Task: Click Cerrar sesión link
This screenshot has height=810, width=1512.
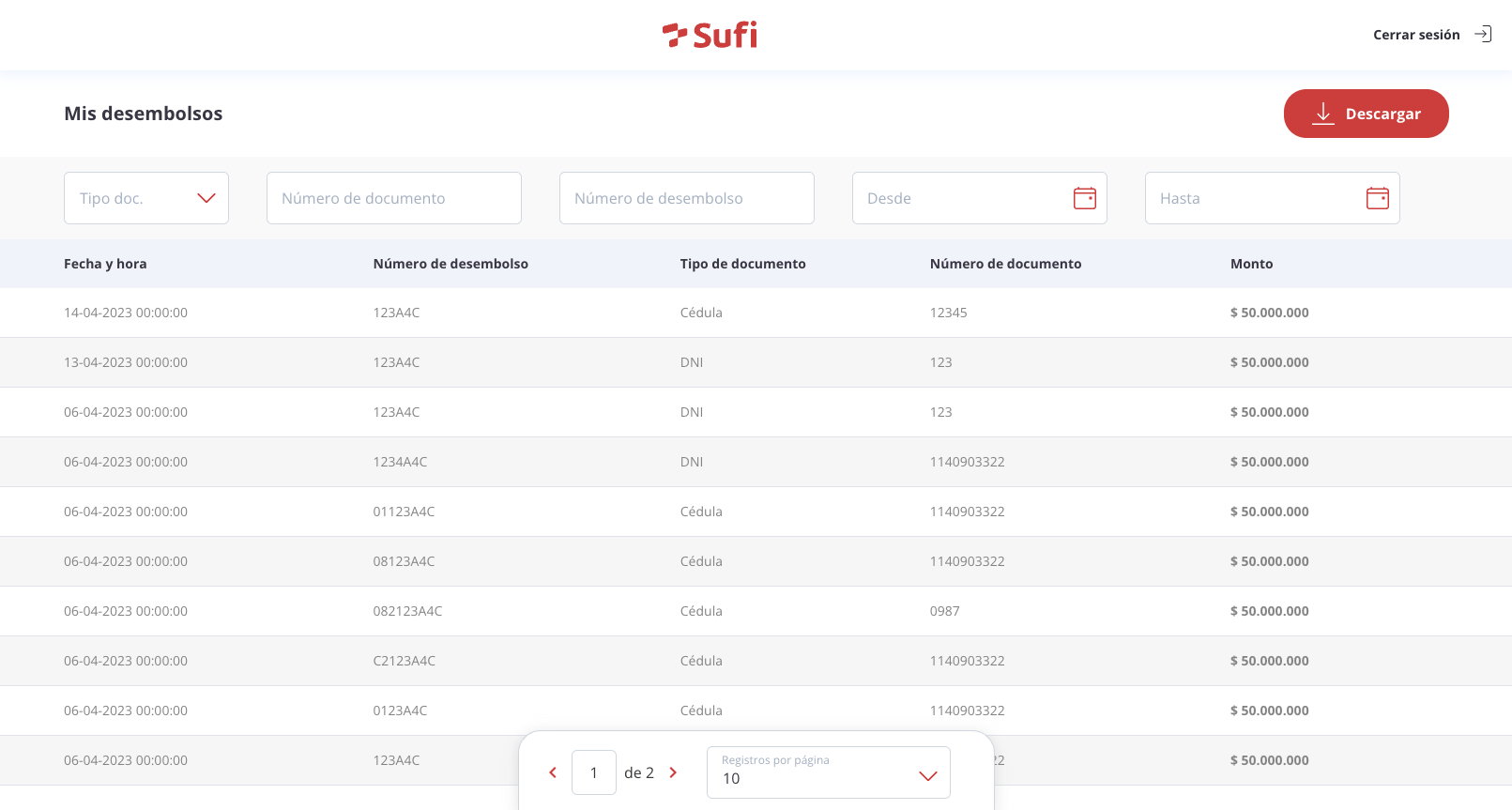Action: pos(1416,35)
